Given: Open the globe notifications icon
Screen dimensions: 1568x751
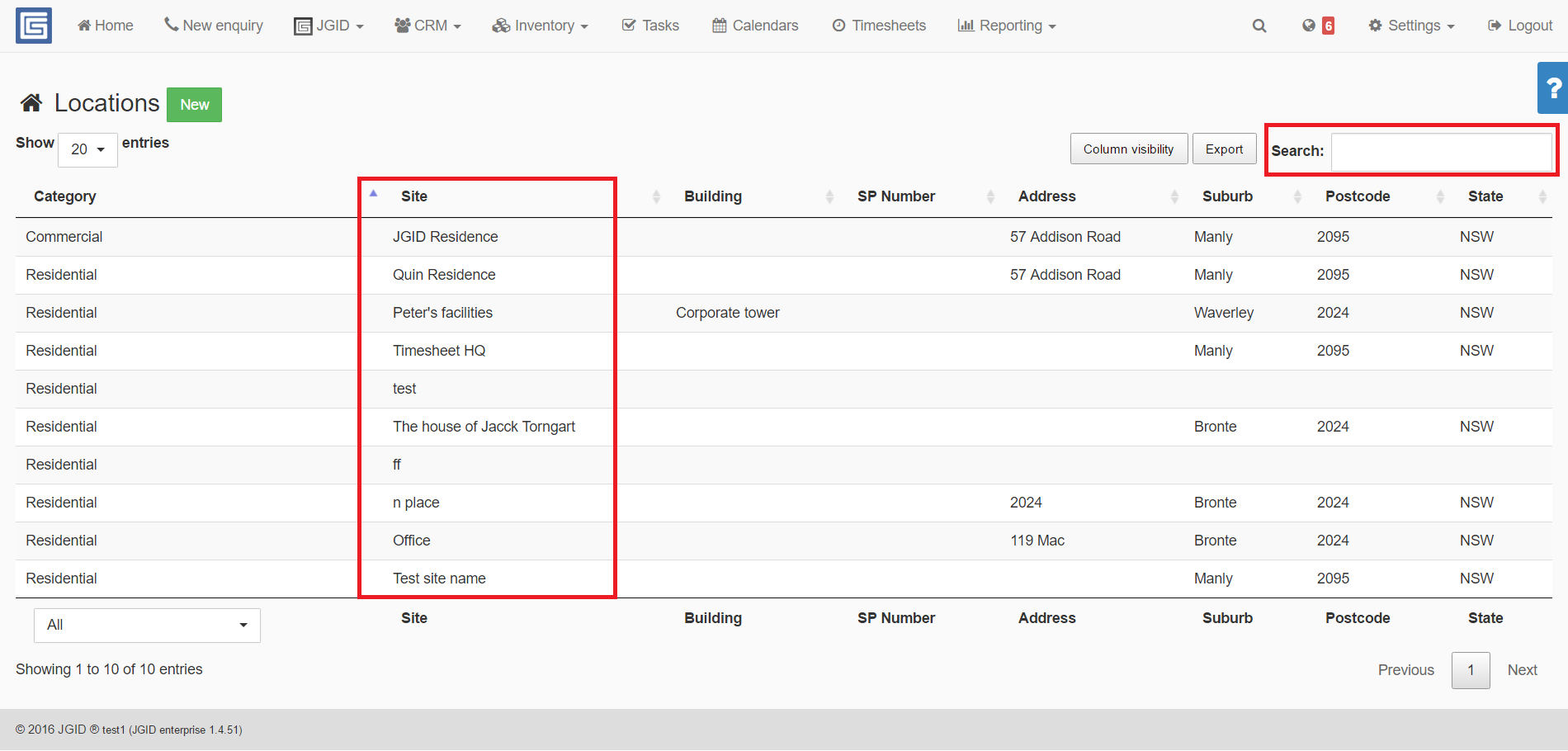Looking at the screenshot, I should 1309,26.
